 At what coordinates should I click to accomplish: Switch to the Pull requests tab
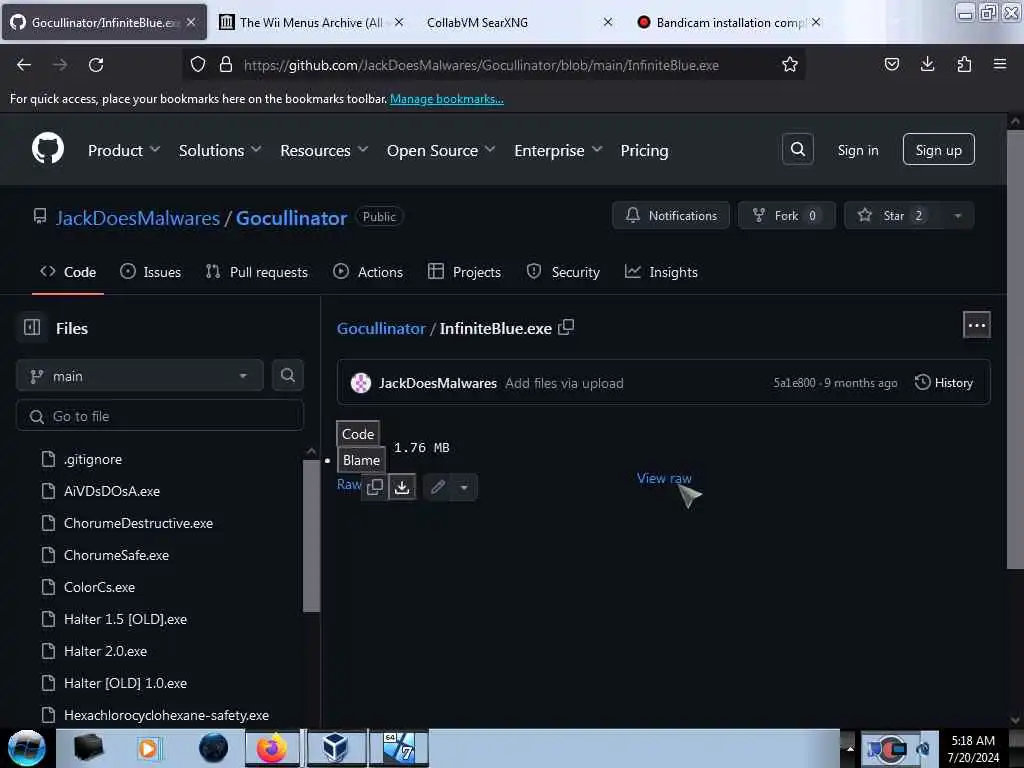pos(257,272)
